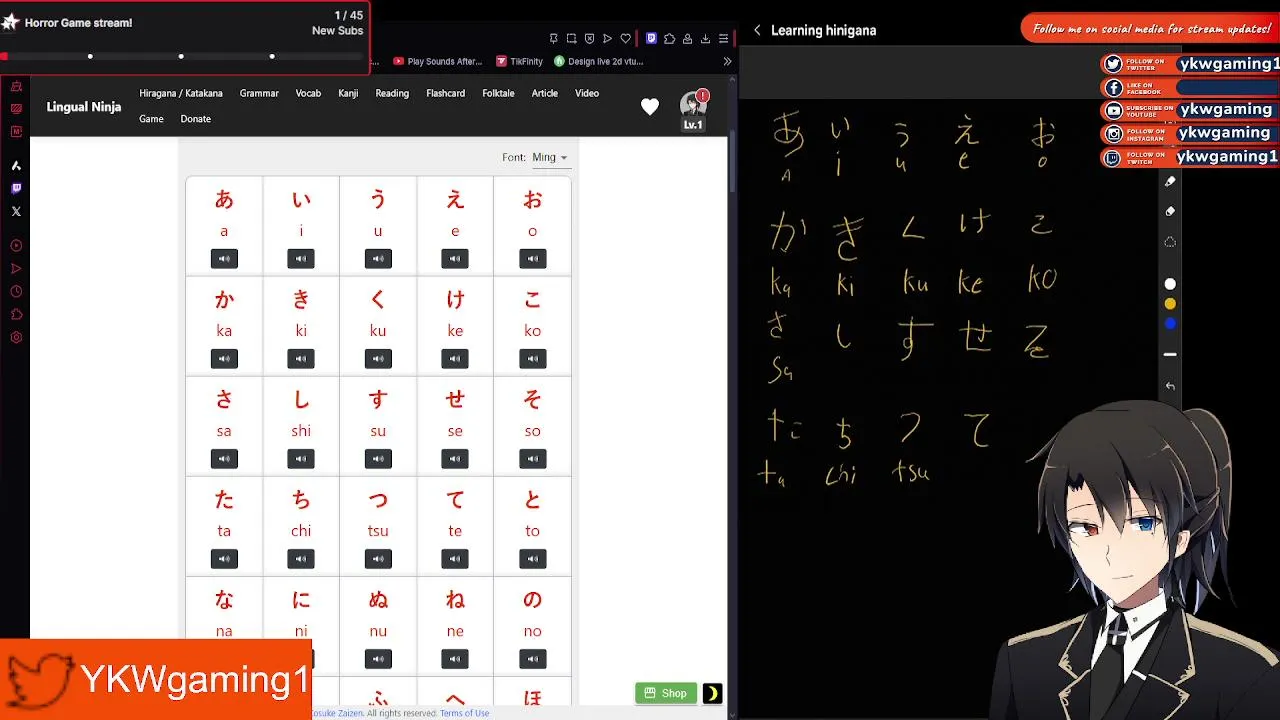Screen dimensions: 1280x720
Task: Open browser sidebar settings gear
Action: click(x=16, y=337)
